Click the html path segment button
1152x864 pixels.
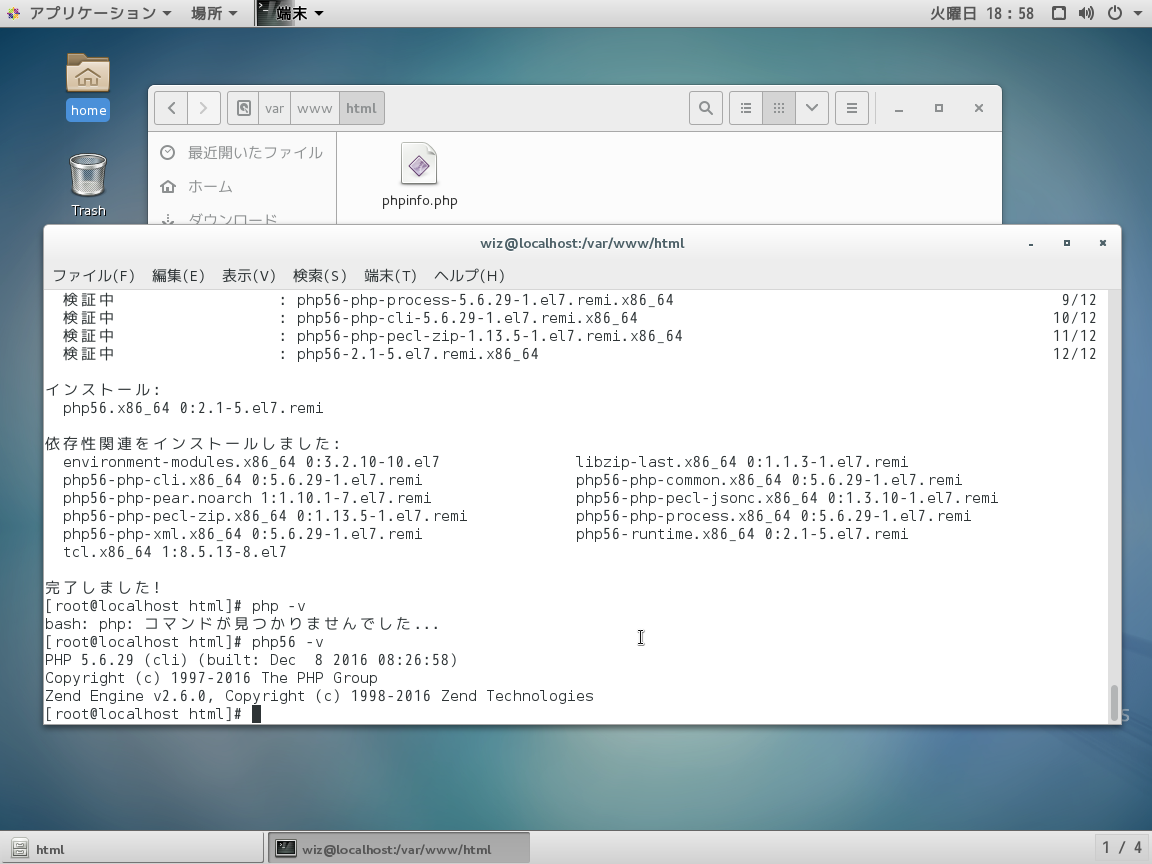361,108
